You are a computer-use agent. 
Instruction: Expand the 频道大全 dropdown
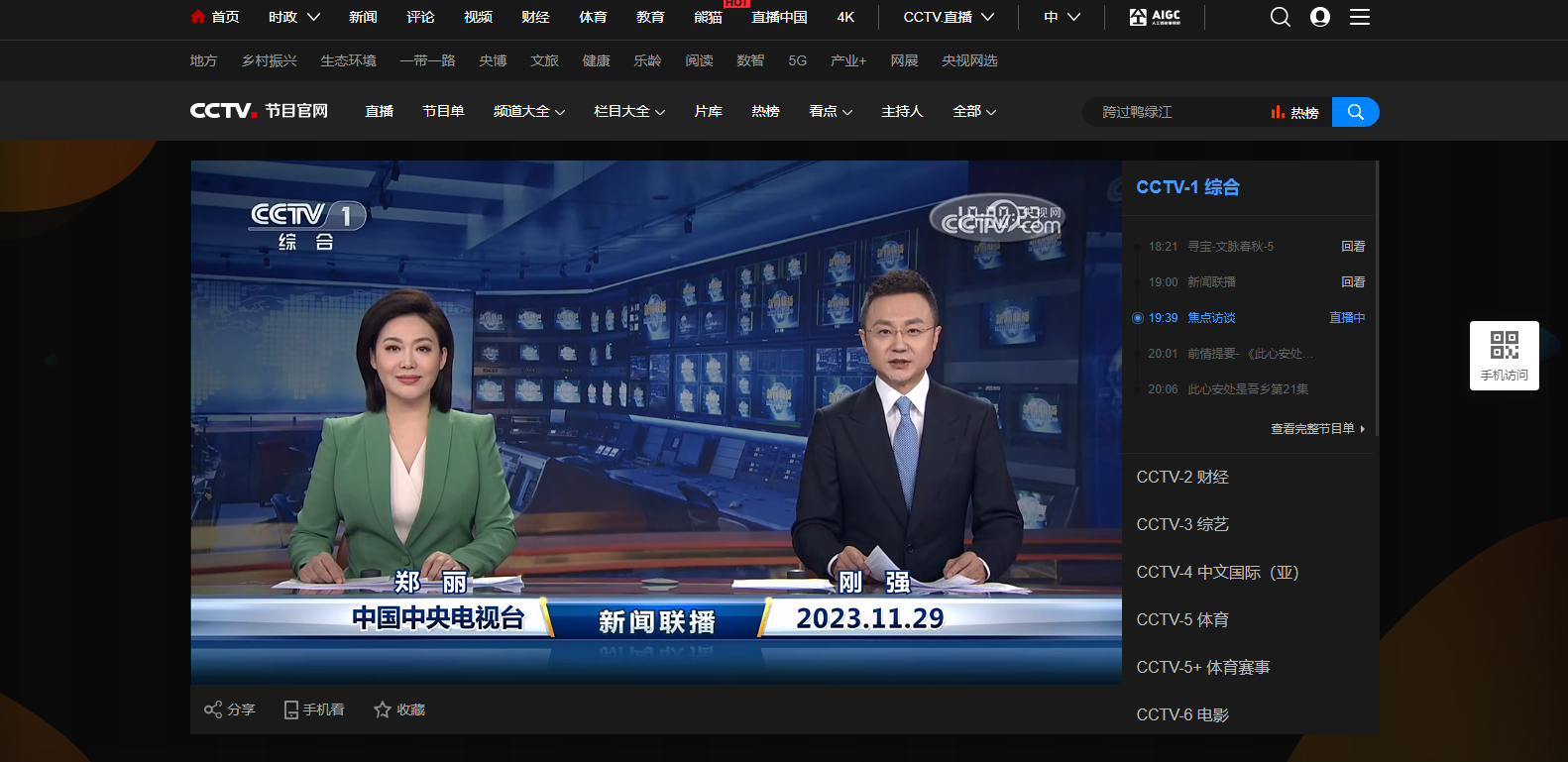click(x=560, y=112)
